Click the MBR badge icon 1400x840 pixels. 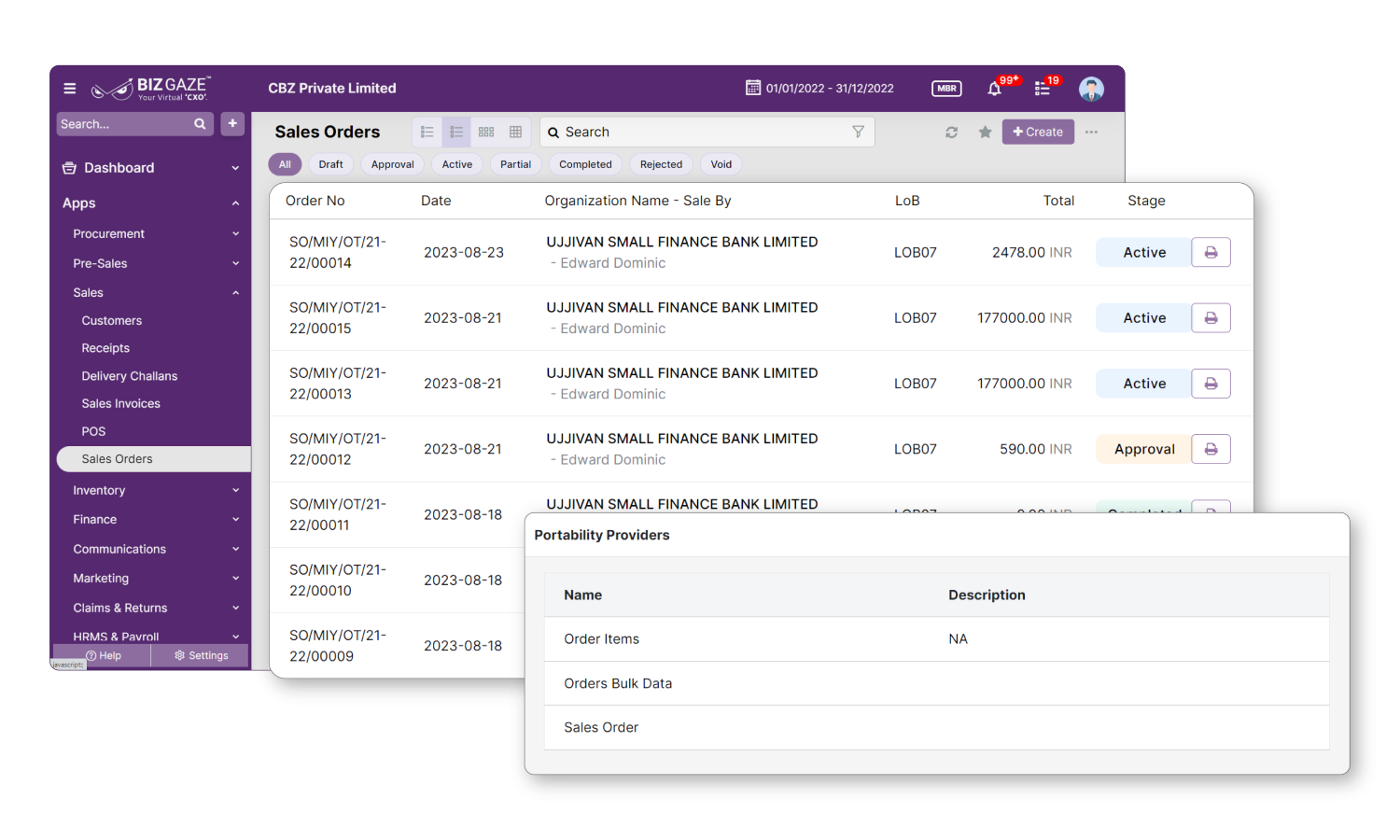point(946,89)
